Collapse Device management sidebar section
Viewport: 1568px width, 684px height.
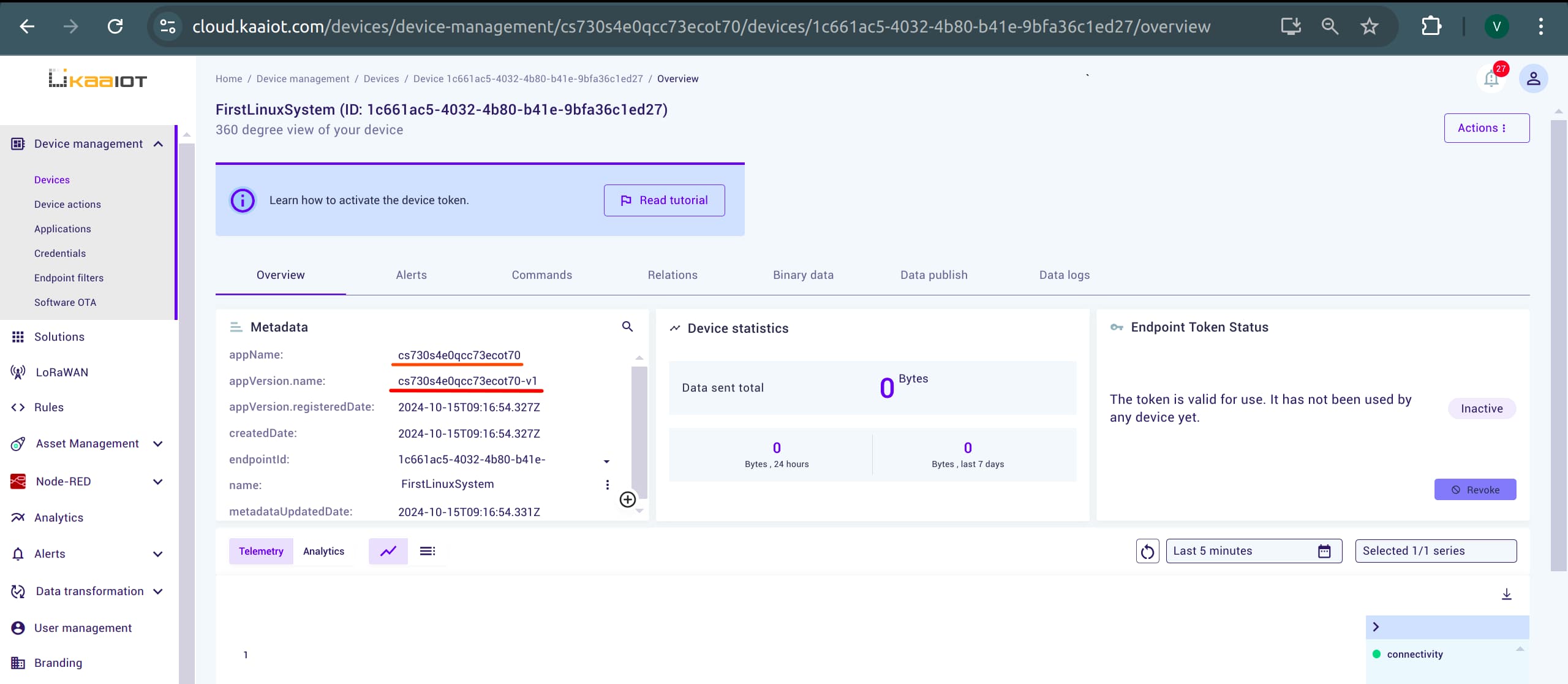pyautogui.click(x=158, y=144)
